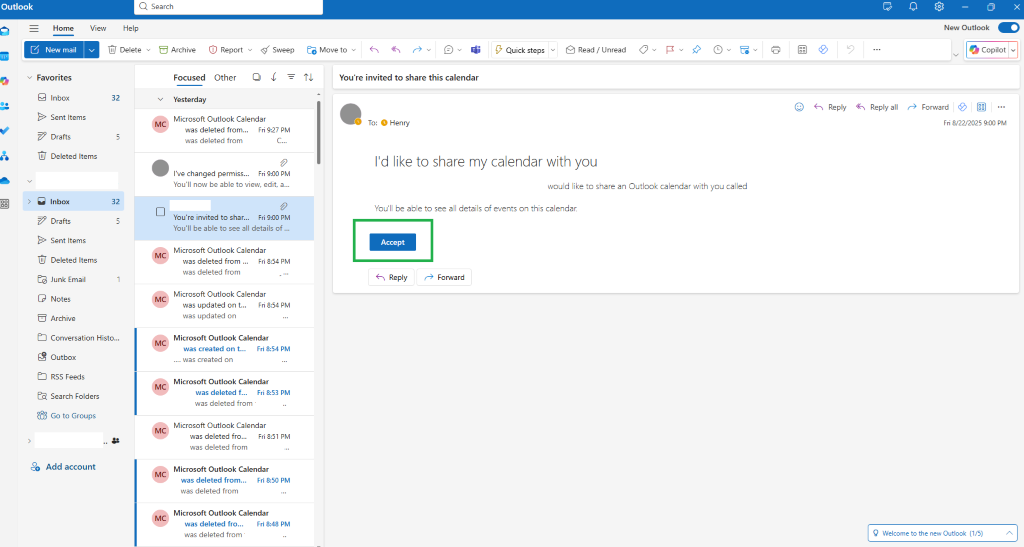The height and width of the screenshot is (547, 1024).
Task: Click the jump-to arrow icon in the message list header
Action: [x=274, y=77]
